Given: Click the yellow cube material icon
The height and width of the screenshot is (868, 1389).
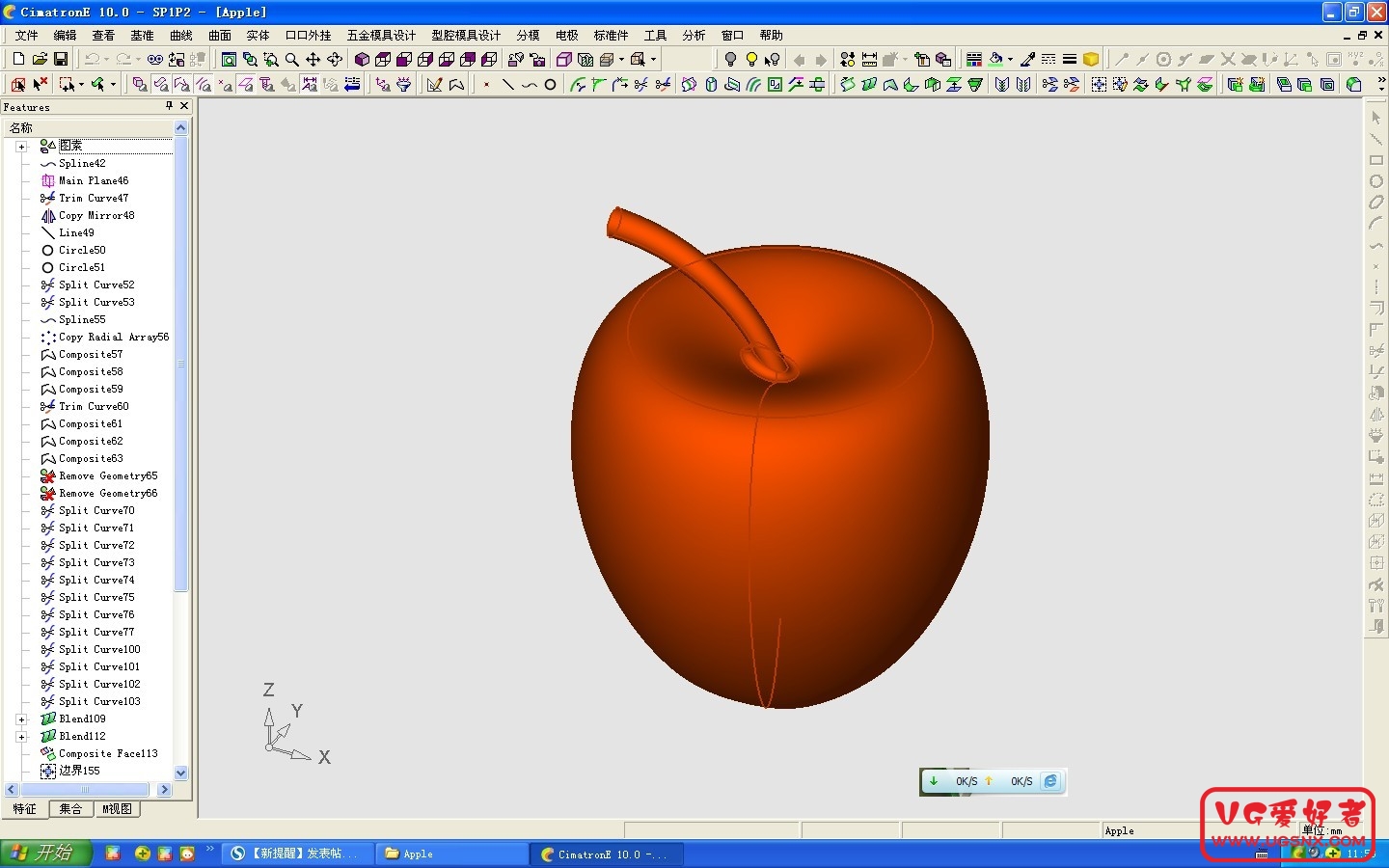Looking at the screenshot, I should [1091, 60].
